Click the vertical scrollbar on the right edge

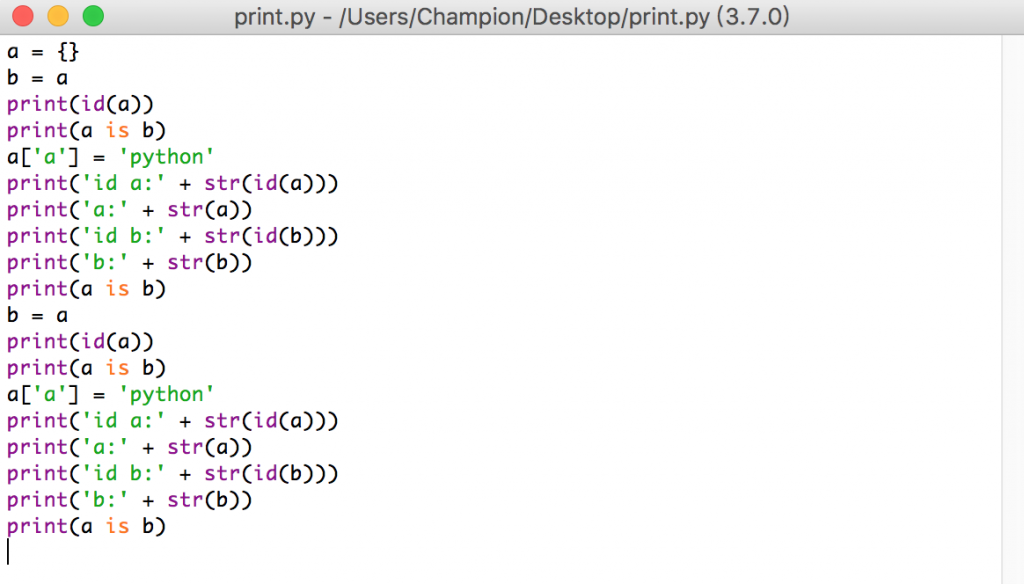pos(1012,309)
